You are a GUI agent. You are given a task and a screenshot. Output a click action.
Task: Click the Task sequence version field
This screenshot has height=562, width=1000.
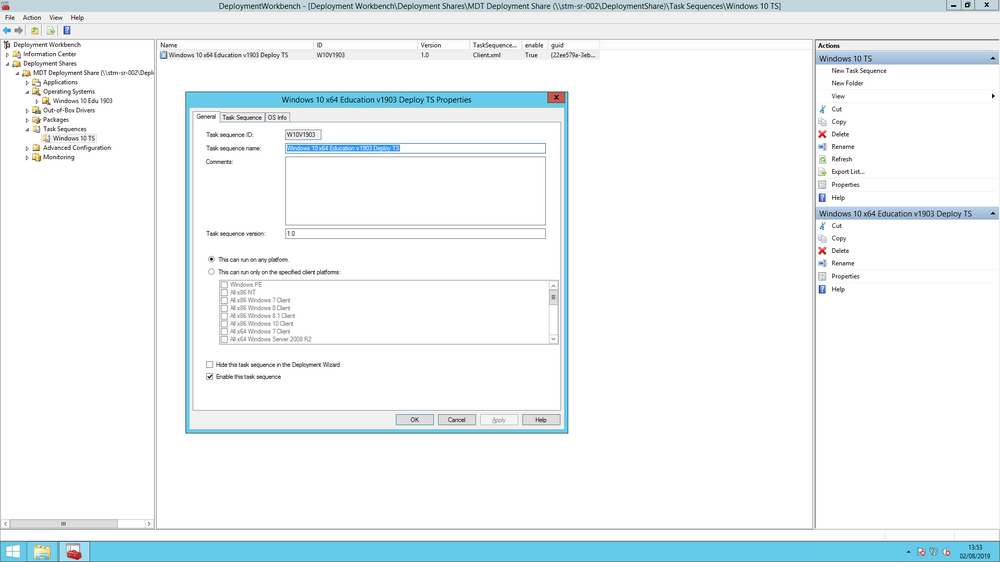pos(415,233)
